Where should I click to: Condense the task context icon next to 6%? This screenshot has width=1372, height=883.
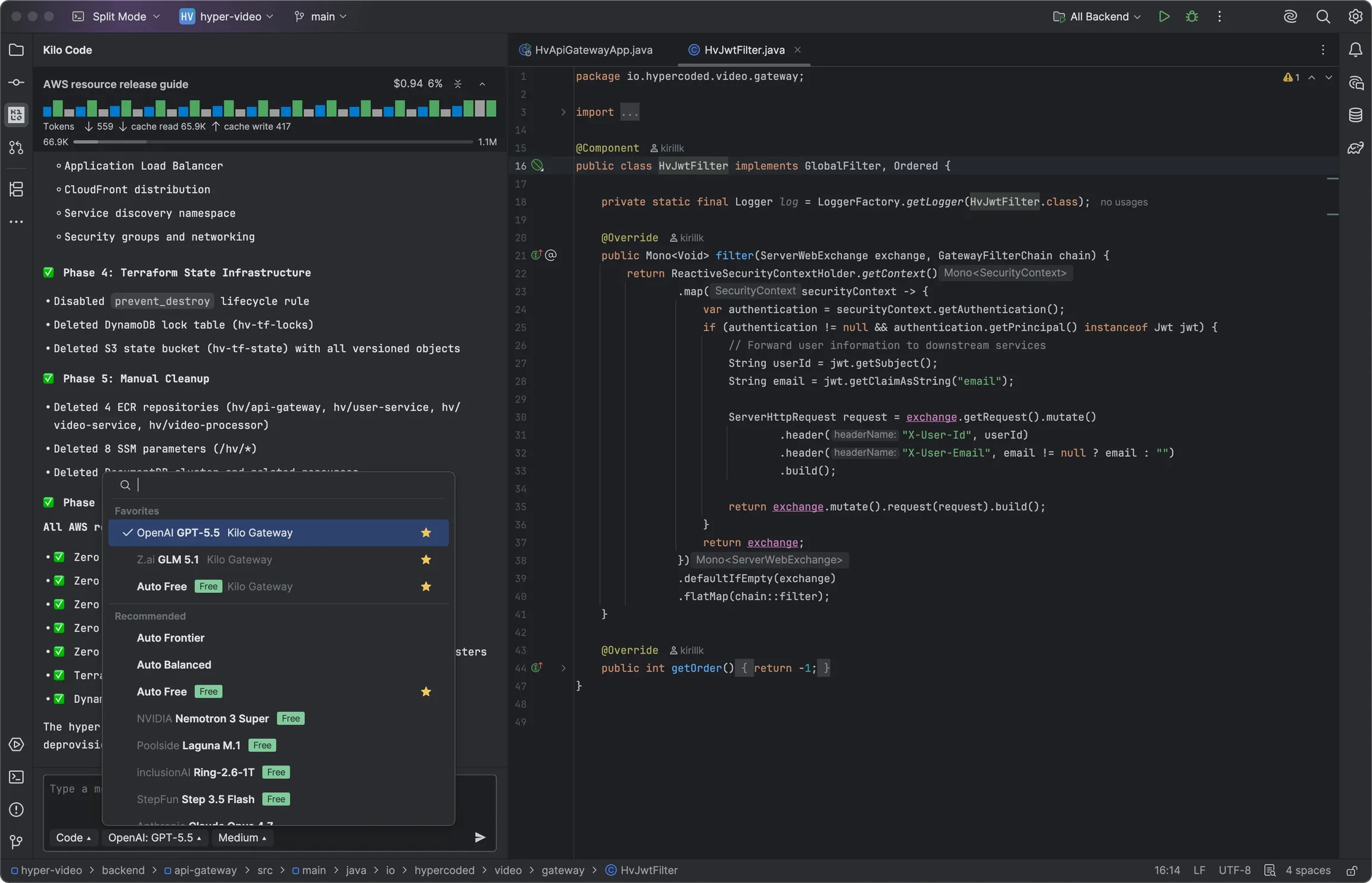coord(458,84)
